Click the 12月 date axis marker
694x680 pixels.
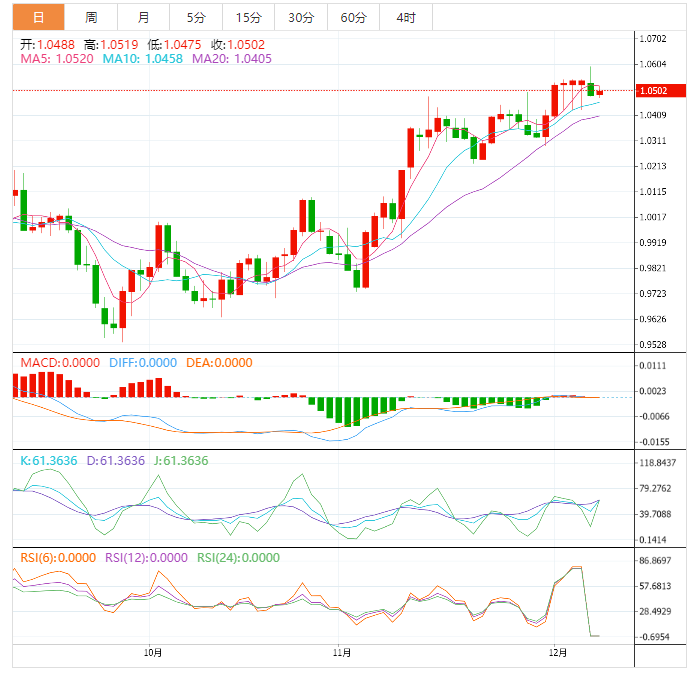(x=559, y=653)
